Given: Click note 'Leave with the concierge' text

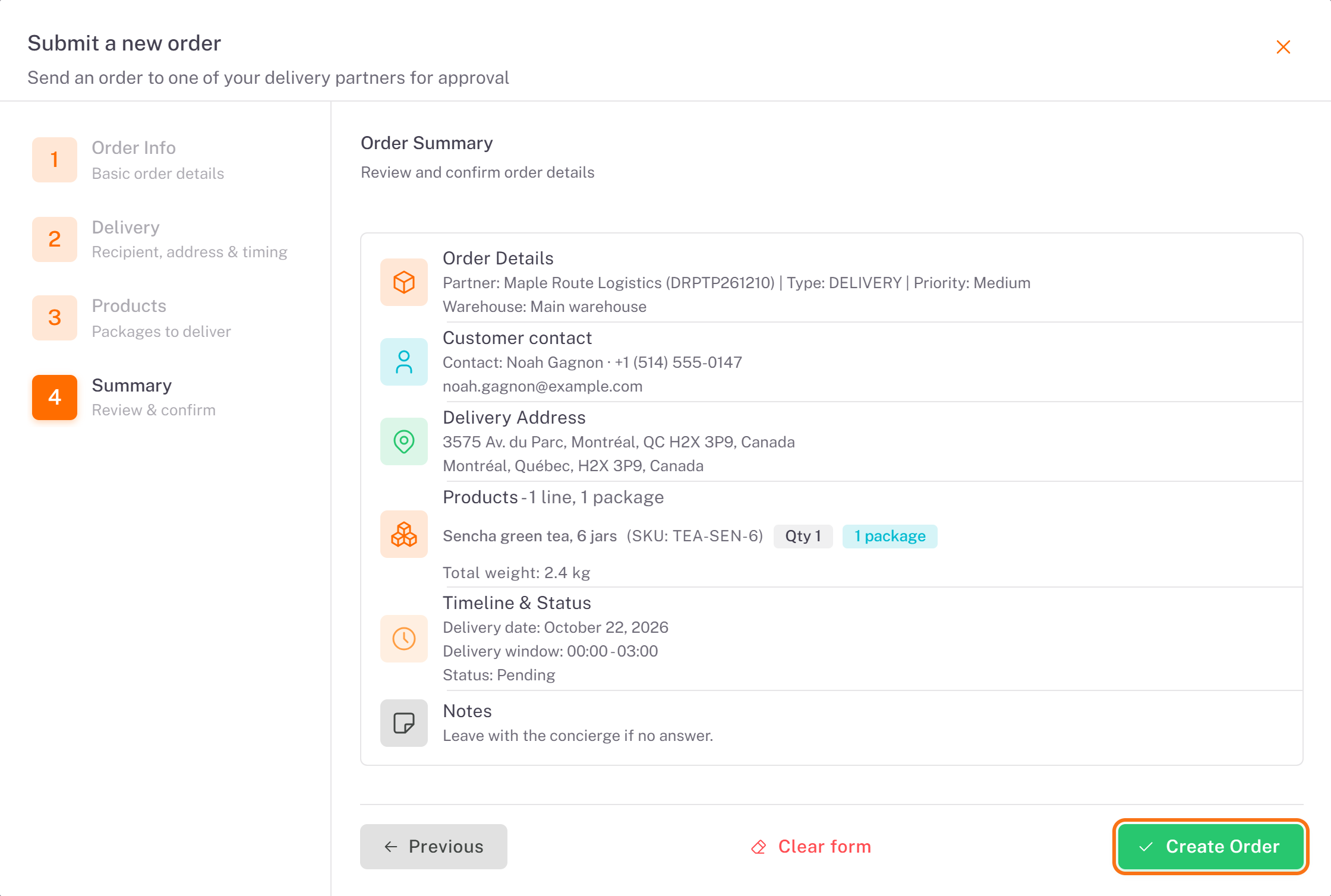Looking at the screenshot, I should tap(578, 736).
